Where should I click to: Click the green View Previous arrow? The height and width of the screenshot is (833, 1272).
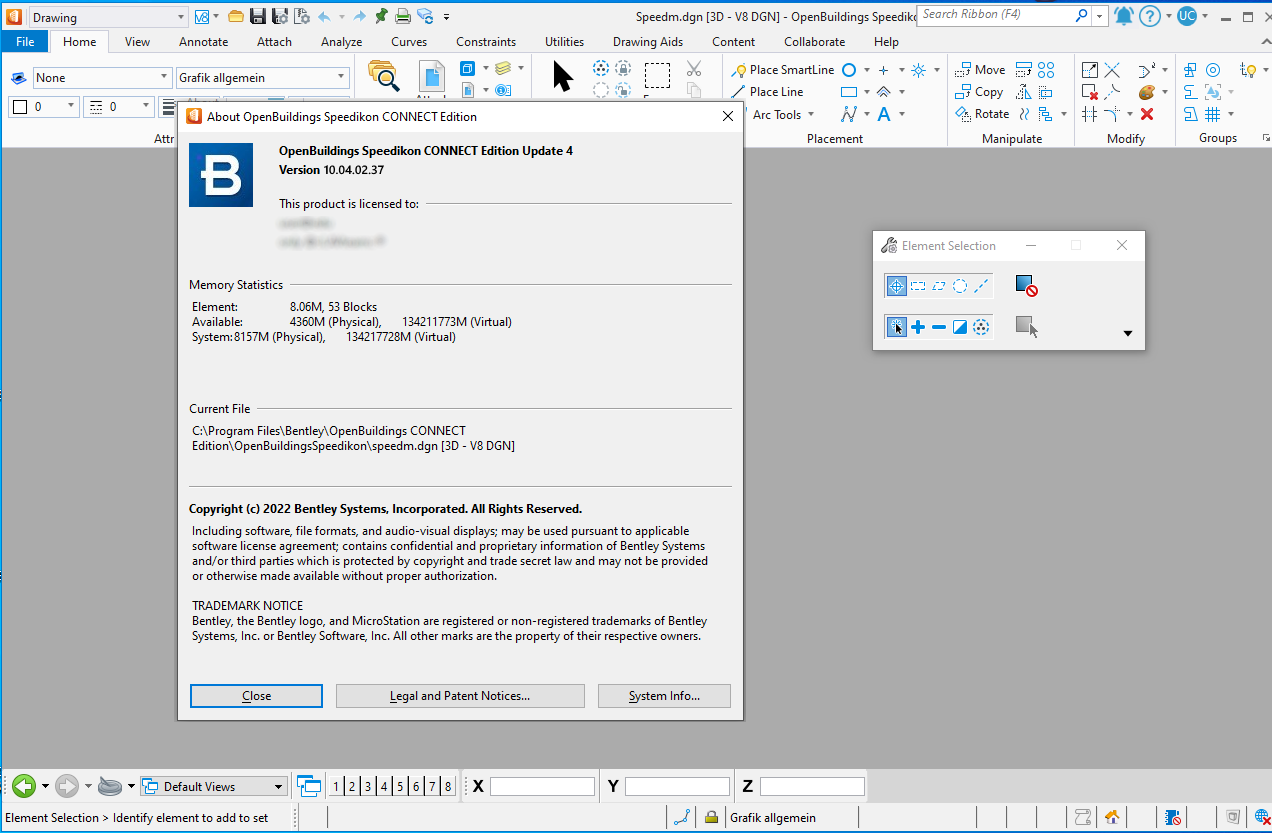(24, 786)
